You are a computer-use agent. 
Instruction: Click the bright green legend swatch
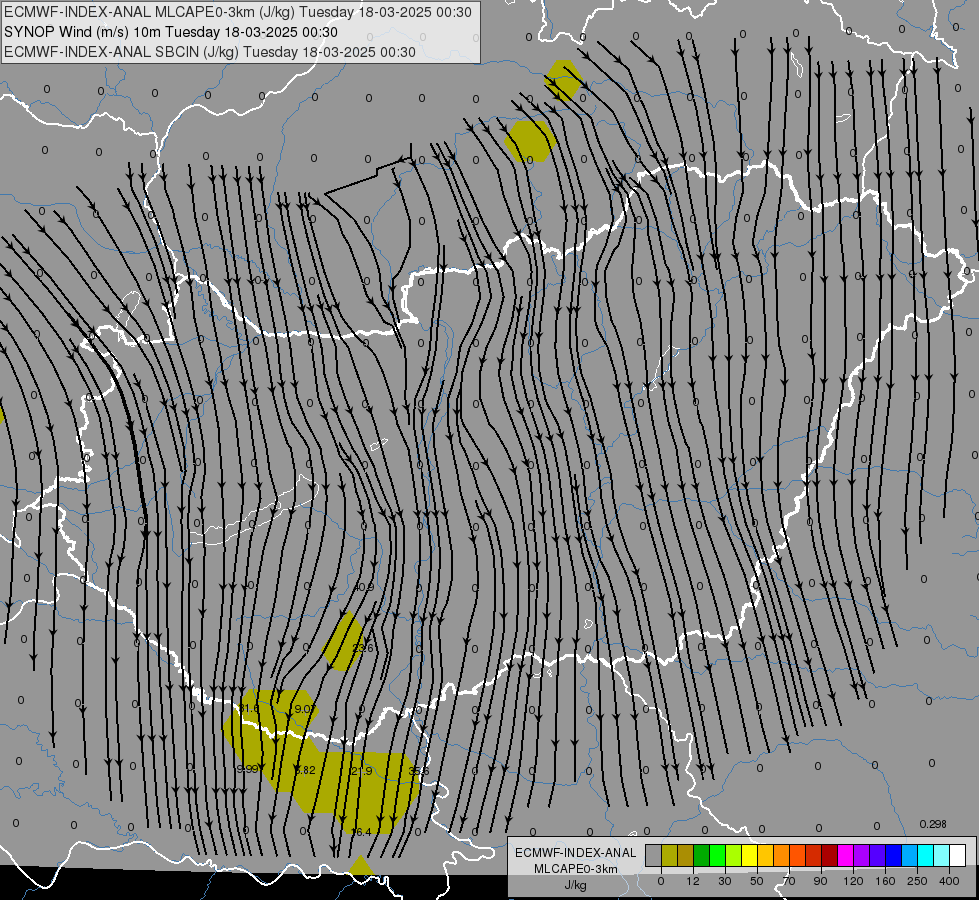coord(717,855)
